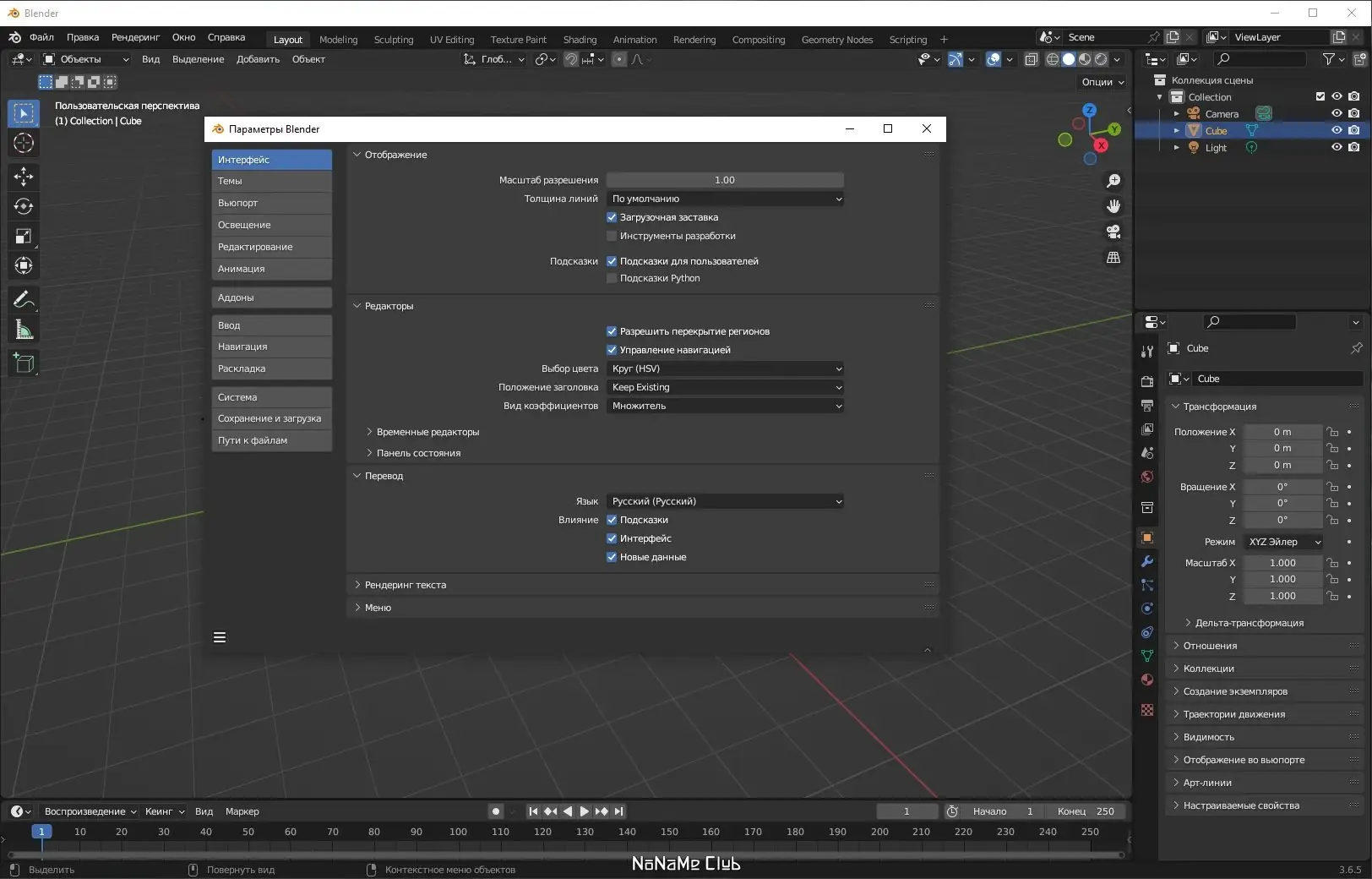Image resolution: width=1372 pixels, height=879 pixels.
Task: Click the 3D cursor tool
Action: point(24,143)
